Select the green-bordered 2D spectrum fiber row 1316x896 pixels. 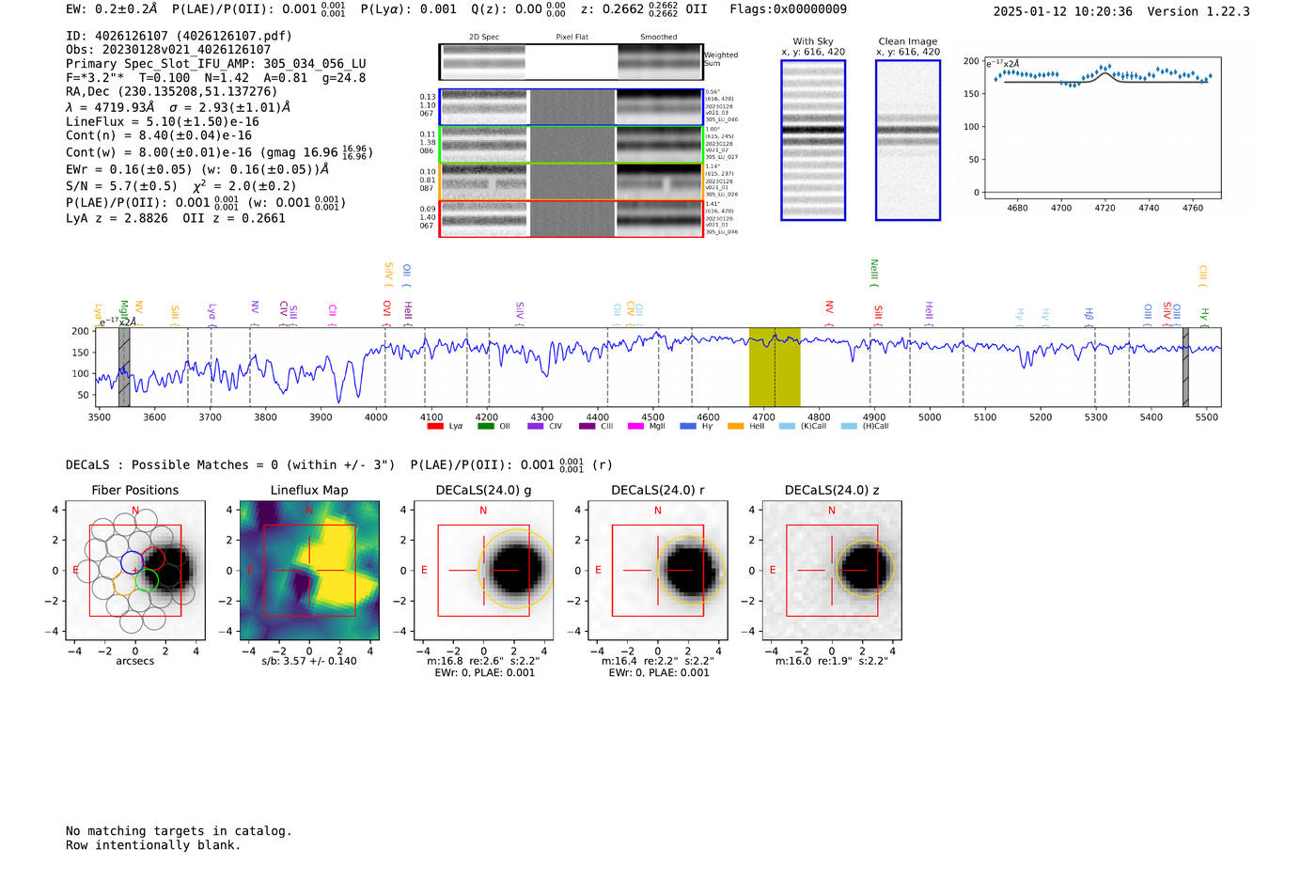571,145
